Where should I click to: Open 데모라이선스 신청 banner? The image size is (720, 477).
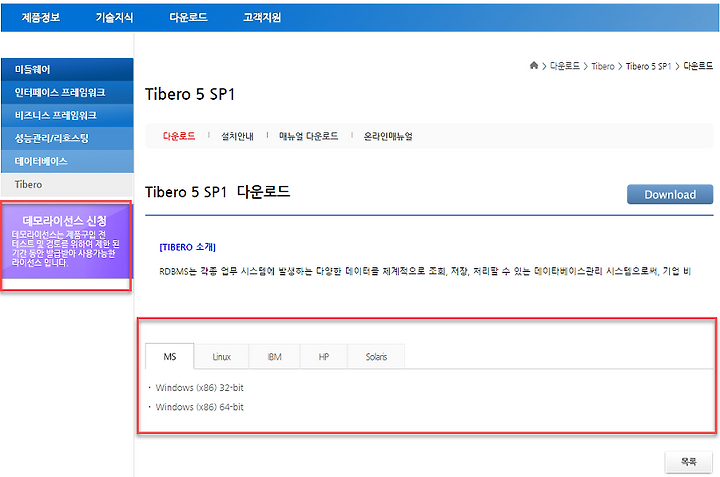pos(67,241)
